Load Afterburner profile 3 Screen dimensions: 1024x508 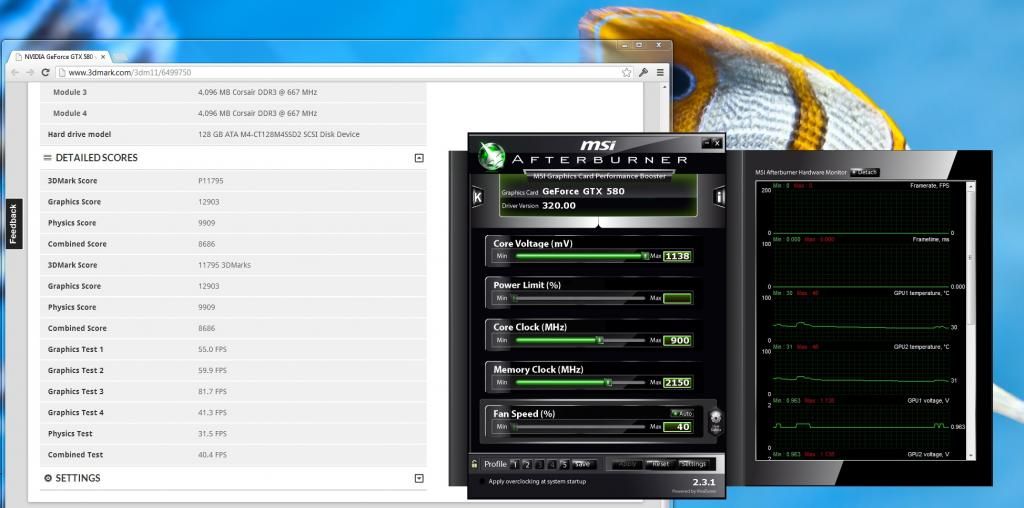pos(539,464)
